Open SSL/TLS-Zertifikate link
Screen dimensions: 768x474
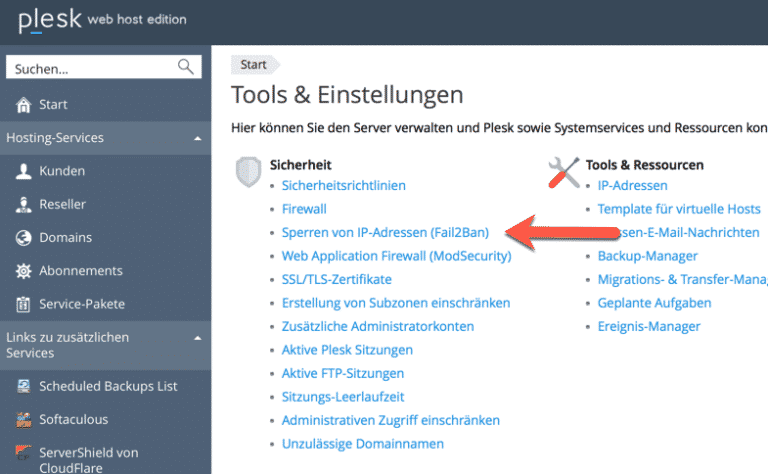336,279
